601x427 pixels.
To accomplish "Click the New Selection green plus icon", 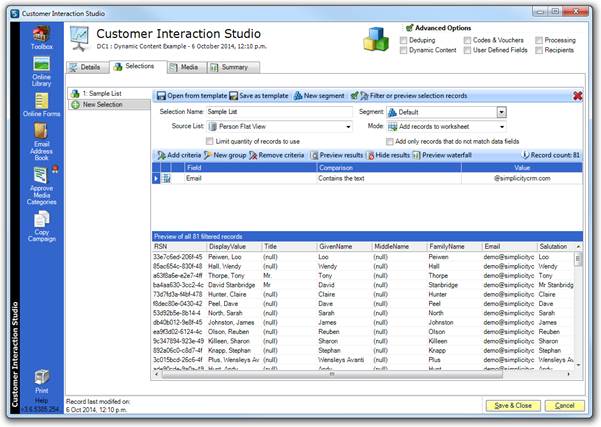I will coord(76,105).
